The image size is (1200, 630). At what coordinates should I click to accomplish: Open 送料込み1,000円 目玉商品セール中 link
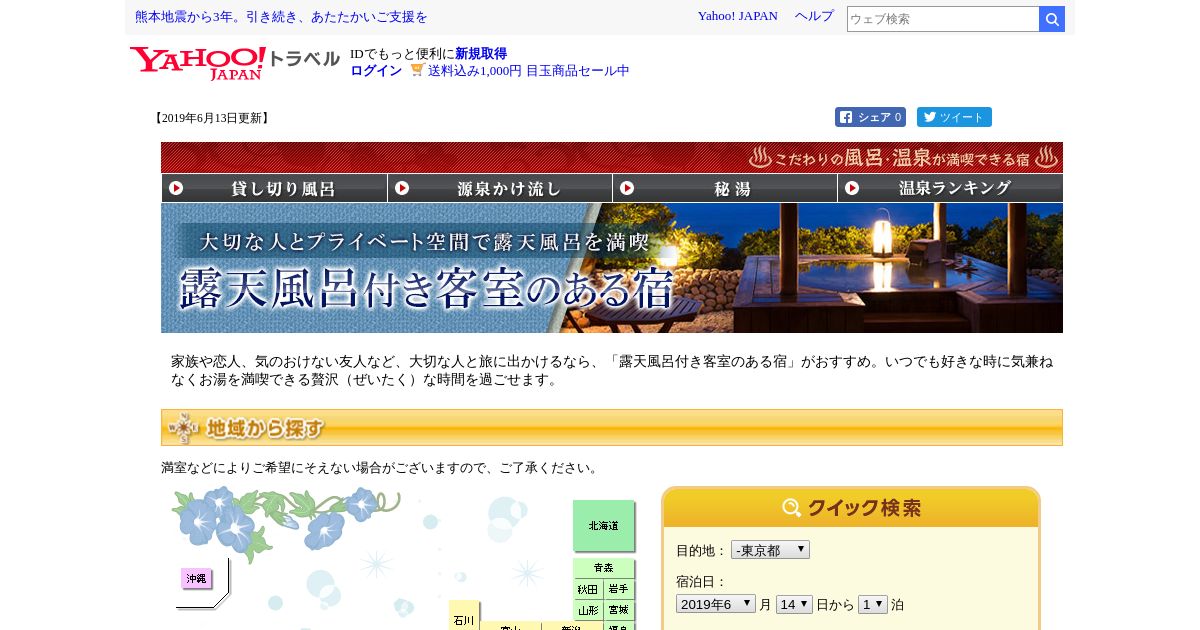point(529,71)
